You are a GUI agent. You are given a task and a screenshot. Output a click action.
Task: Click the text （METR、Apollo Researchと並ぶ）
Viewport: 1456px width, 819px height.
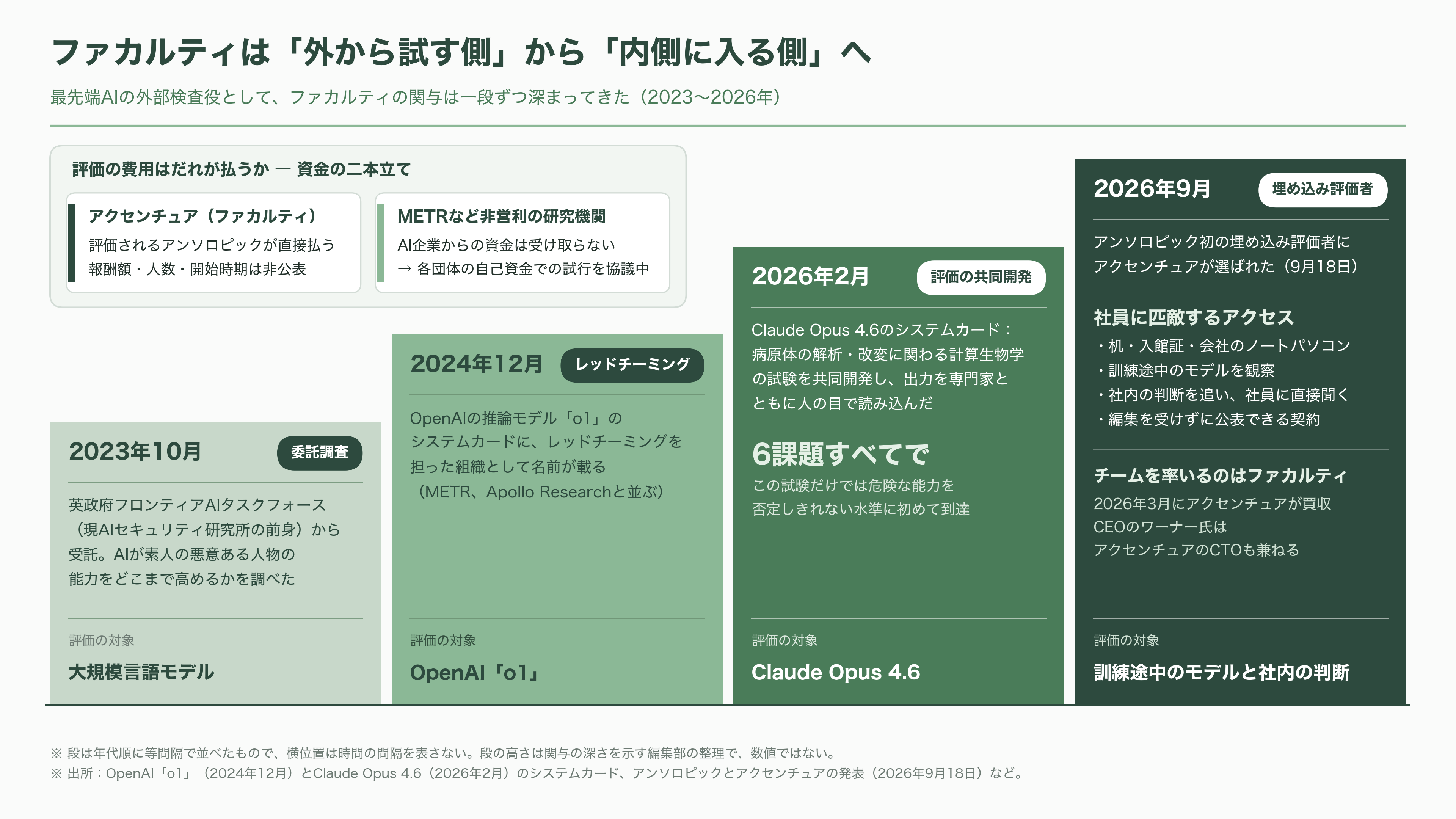[x=540, y=492]
